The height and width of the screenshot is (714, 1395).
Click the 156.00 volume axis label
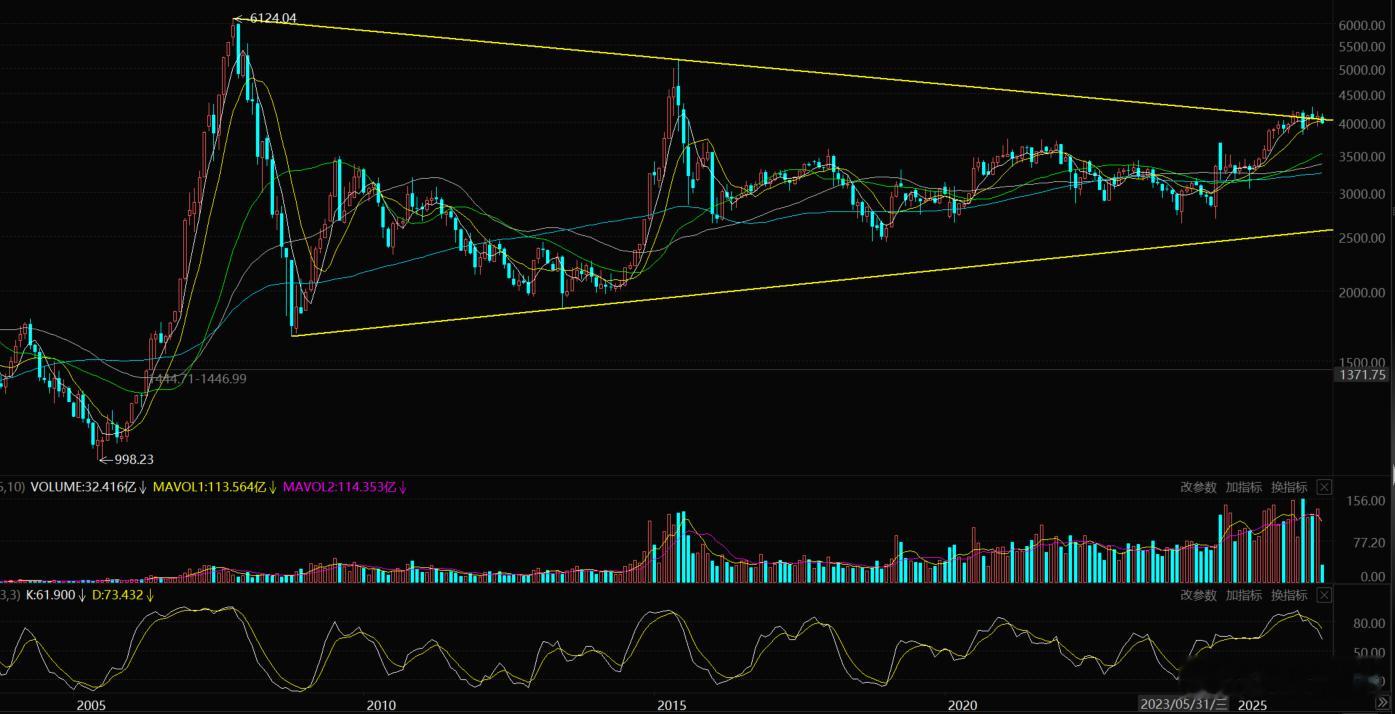point(1366,500)
